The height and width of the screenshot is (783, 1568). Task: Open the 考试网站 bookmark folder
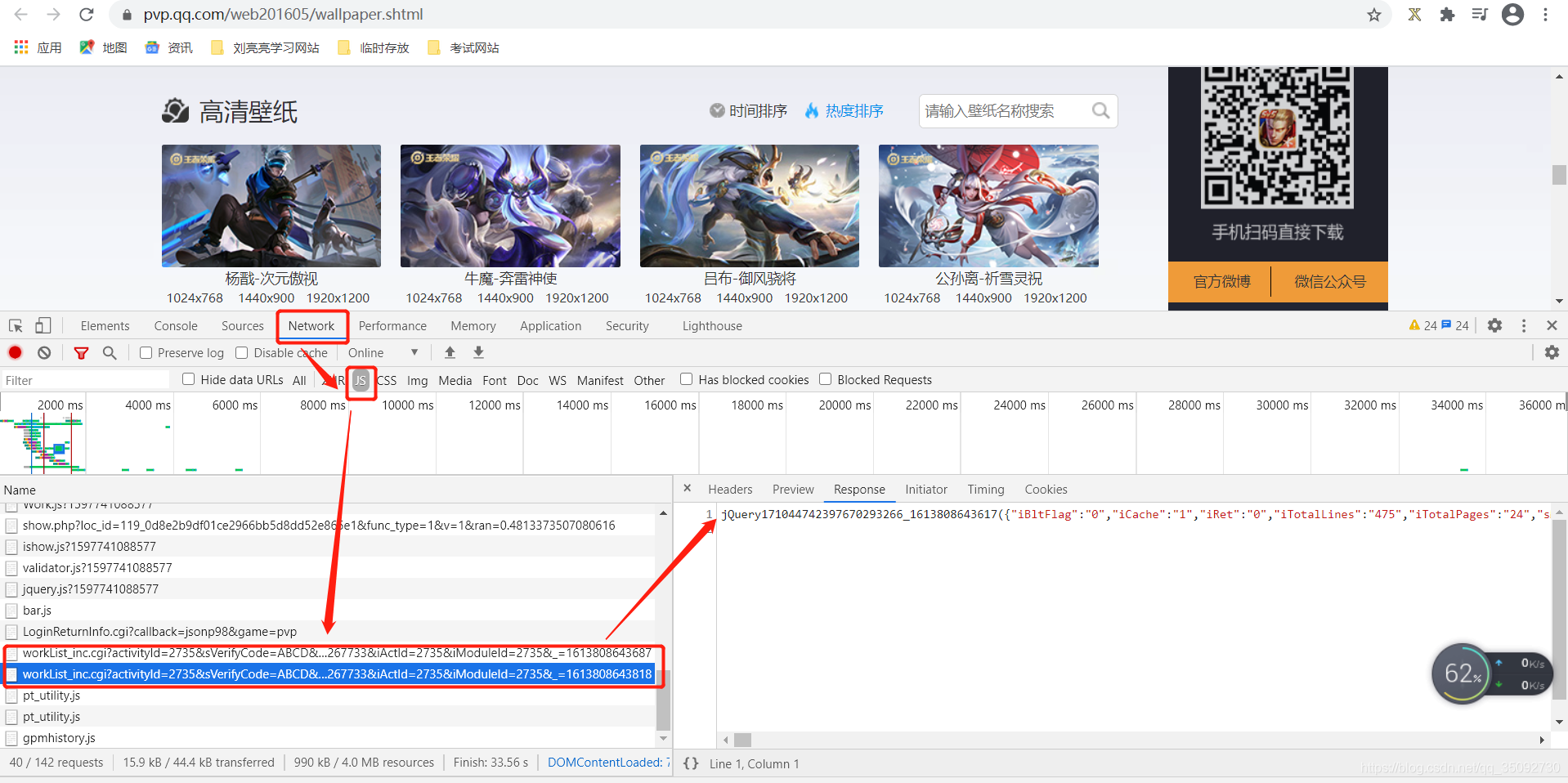(464, 47)
